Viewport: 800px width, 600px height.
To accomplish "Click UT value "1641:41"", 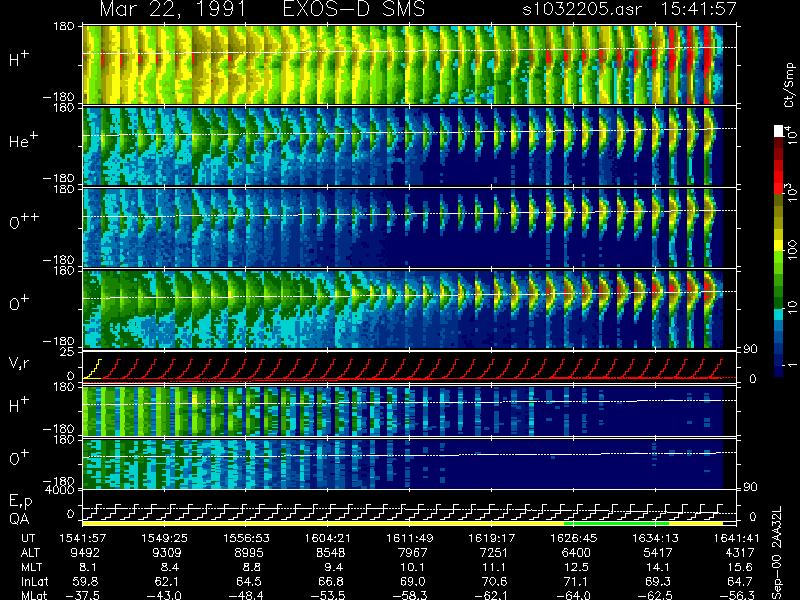I will (736, 538).
